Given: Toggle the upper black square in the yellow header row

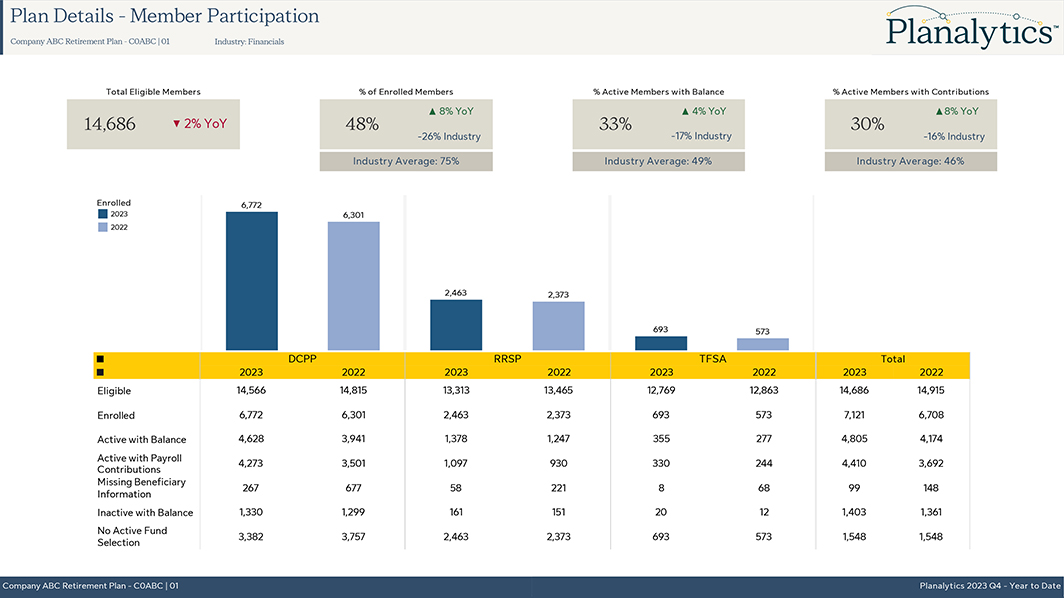Looking at the screenshot, I should (x=100, y=359).
